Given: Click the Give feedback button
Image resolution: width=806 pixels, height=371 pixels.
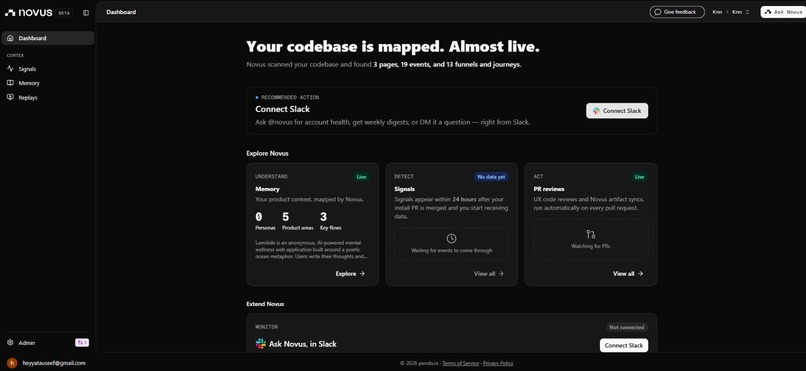Looking at the screenshot, I should 677,12.
